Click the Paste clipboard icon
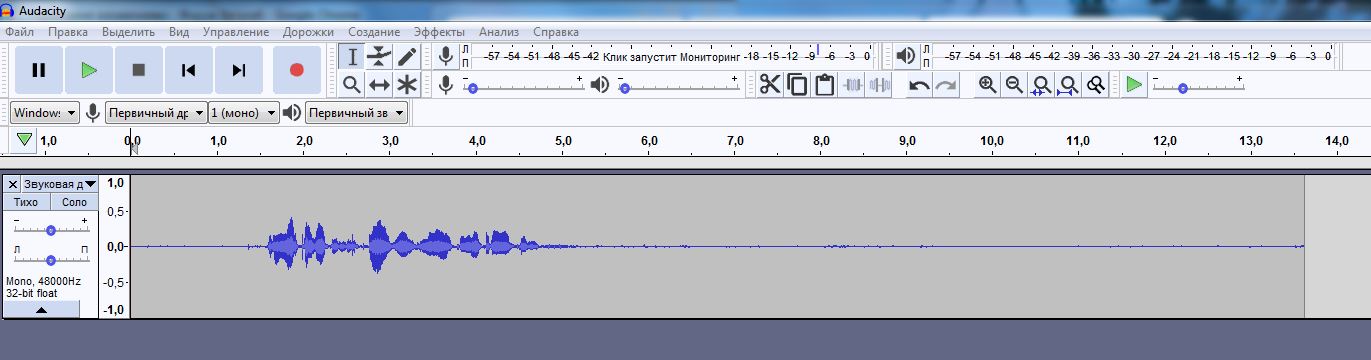The width and height of the screenshot is (1371, 360). 824,85
